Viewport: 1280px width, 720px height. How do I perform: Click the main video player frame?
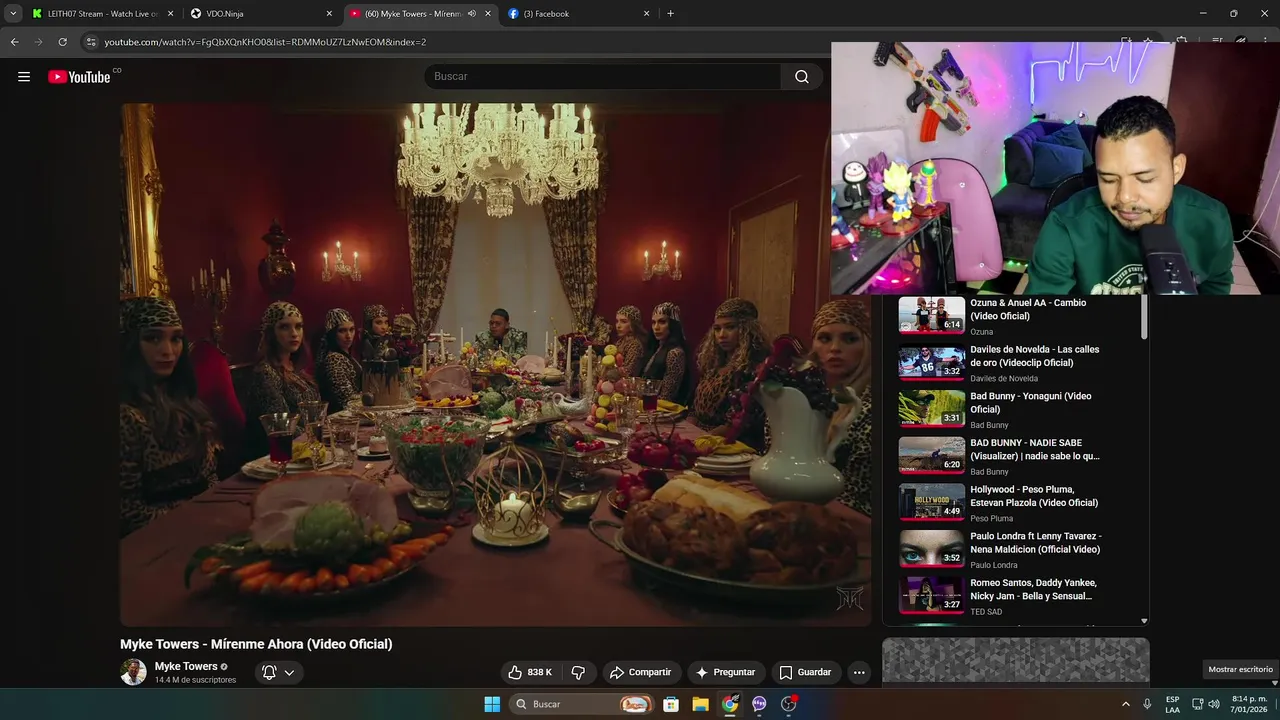tap(496, 365)
